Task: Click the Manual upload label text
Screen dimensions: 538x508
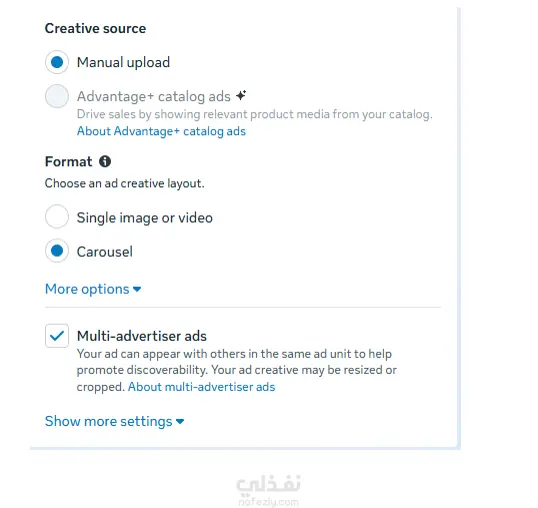Action: 123,62
